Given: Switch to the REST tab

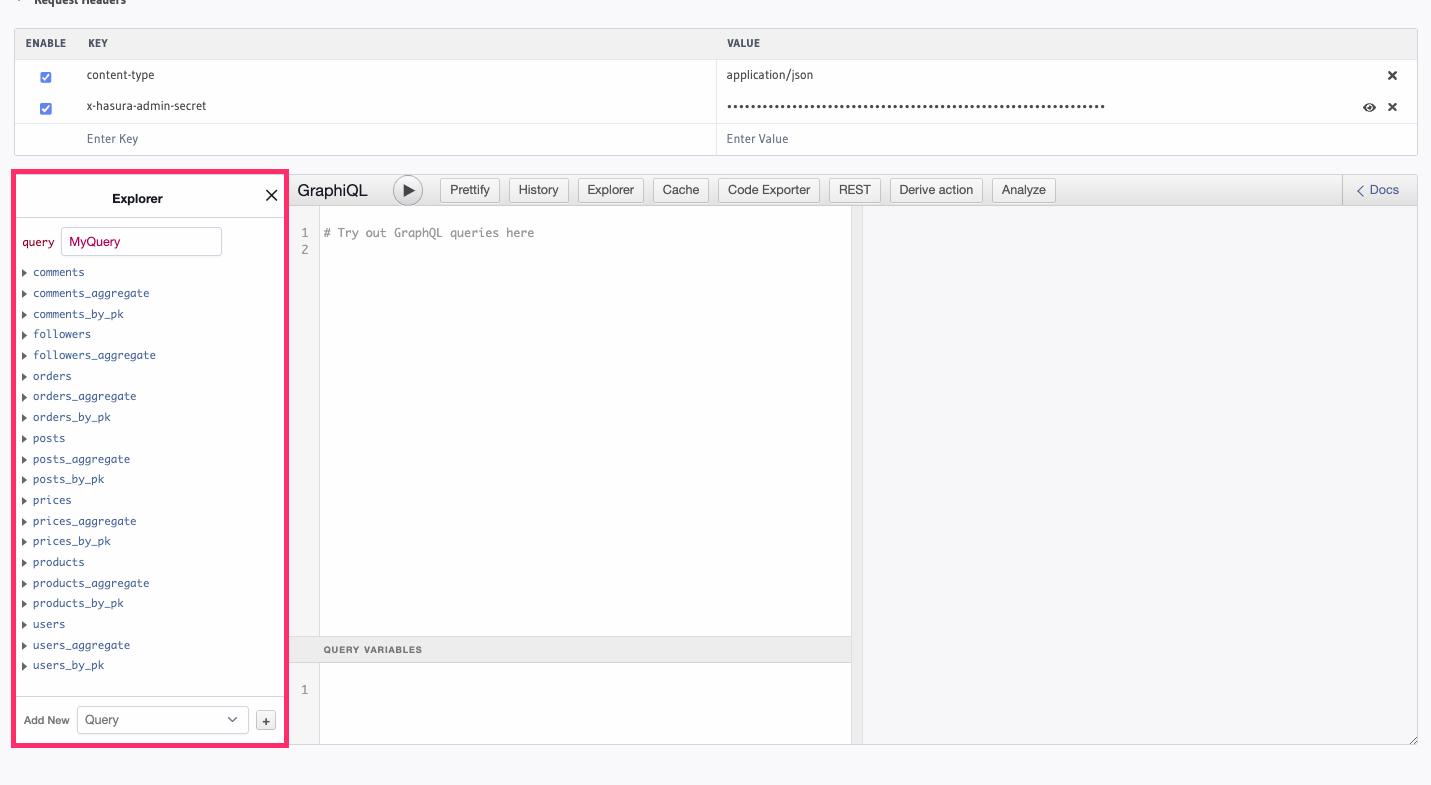Looking at the screenshot, I should tap(854, 189).
